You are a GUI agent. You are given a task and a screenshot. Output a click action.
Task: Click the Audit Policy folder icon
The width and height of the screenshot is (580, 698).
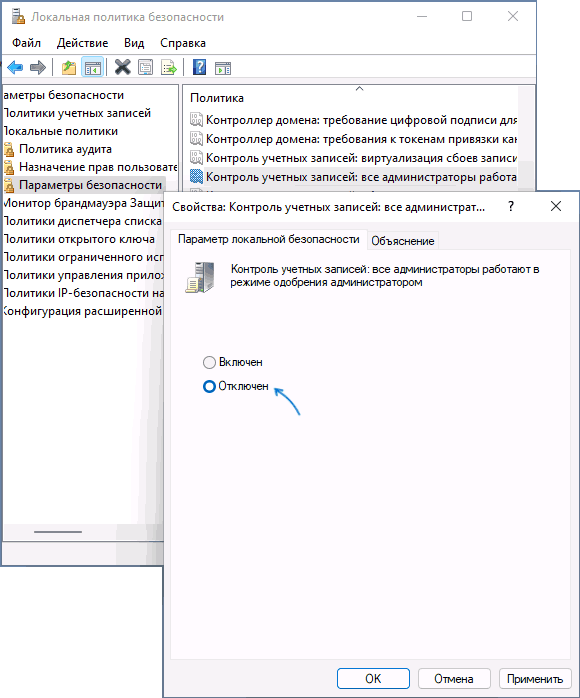point(9,149)
